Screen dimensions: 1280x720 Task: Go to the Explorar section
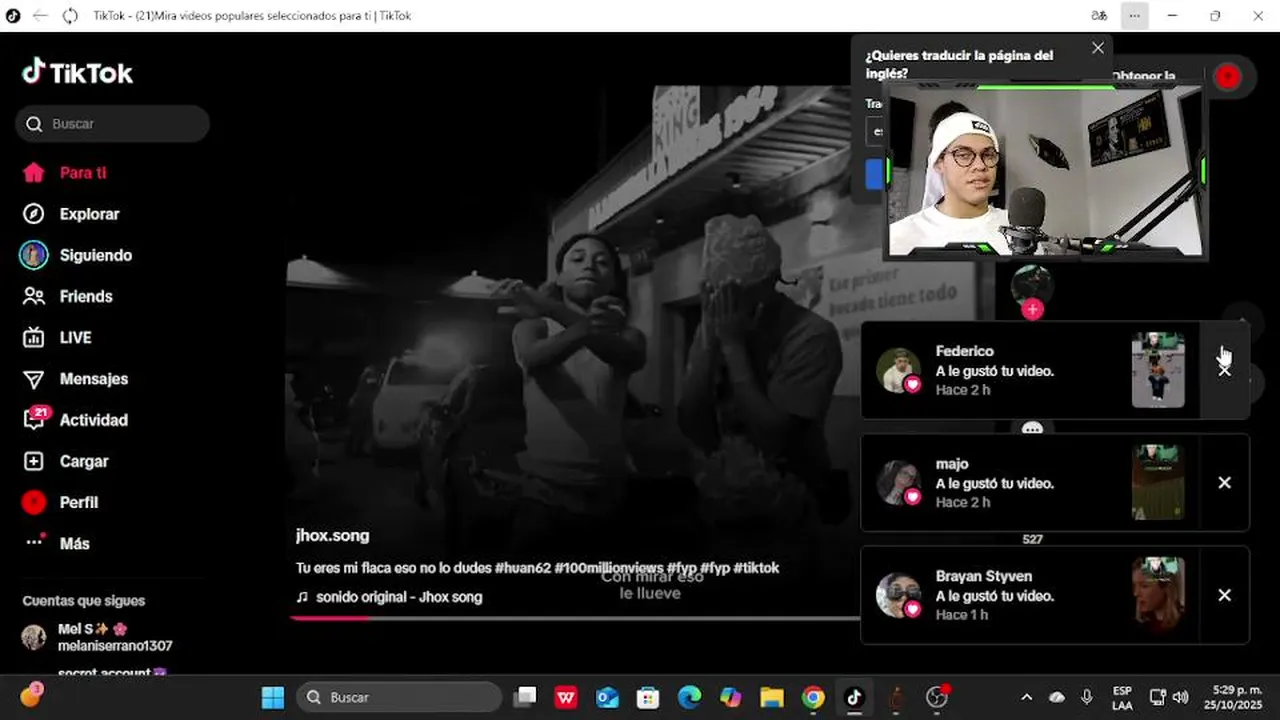[x=71, y=214]
